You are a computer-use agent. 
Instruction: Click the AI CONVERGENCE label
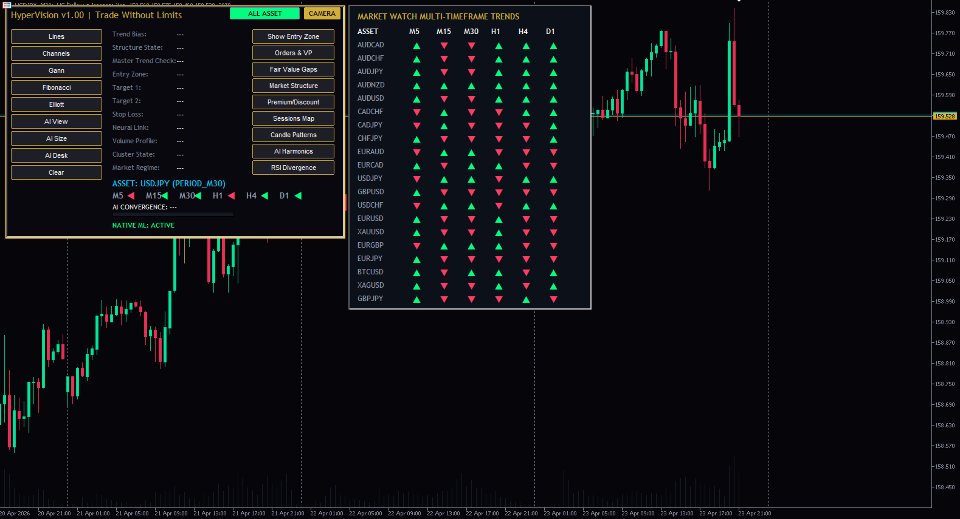(144, 207)
